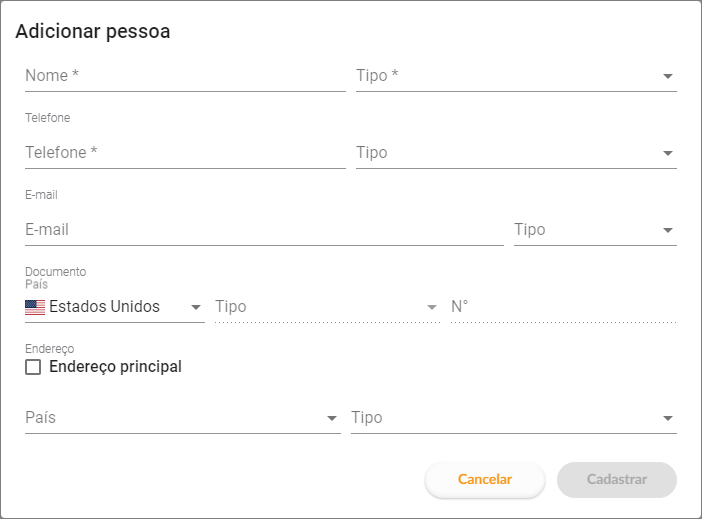The image size is (702, 519).
Task: Open the Estados Unidos country dropdown
Action: pos(115,307)
